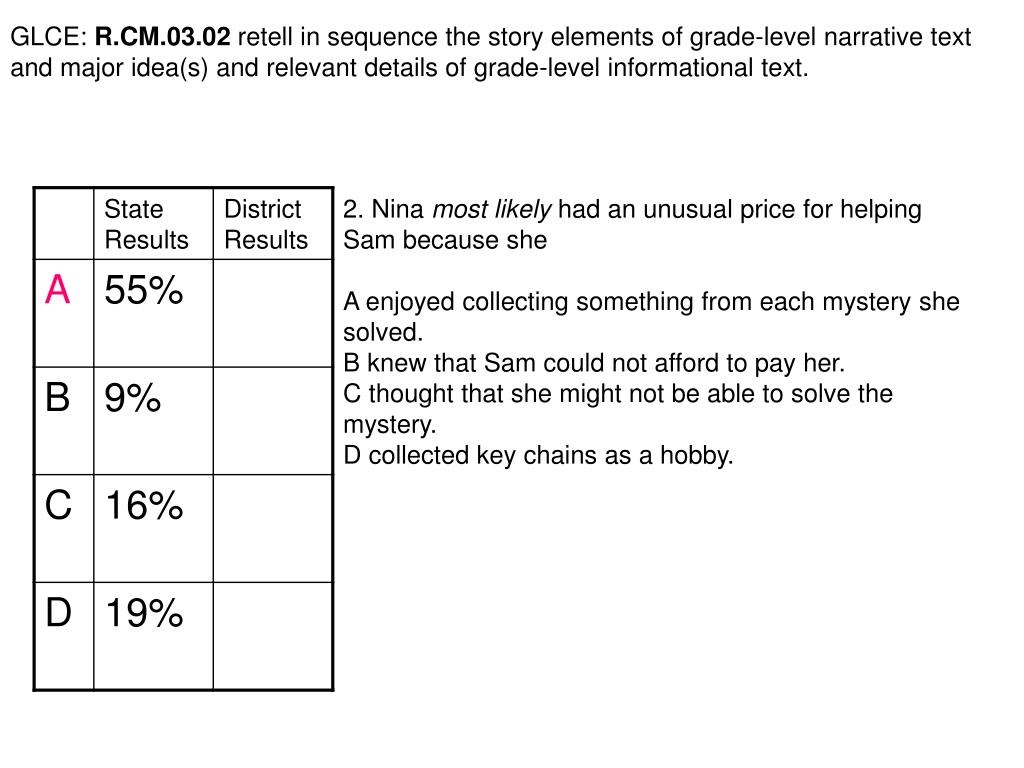Click empty District Results cell for row A

273,313
